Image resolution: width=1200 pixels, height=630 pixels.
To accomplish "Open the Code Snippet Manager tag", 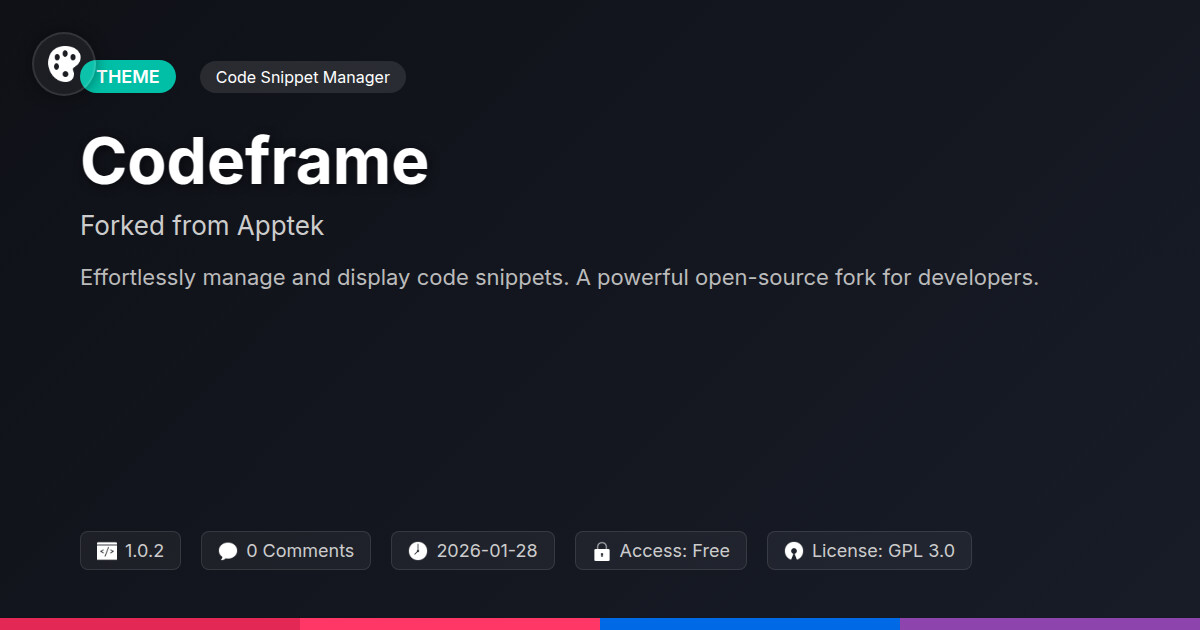I will pos(303,77).
